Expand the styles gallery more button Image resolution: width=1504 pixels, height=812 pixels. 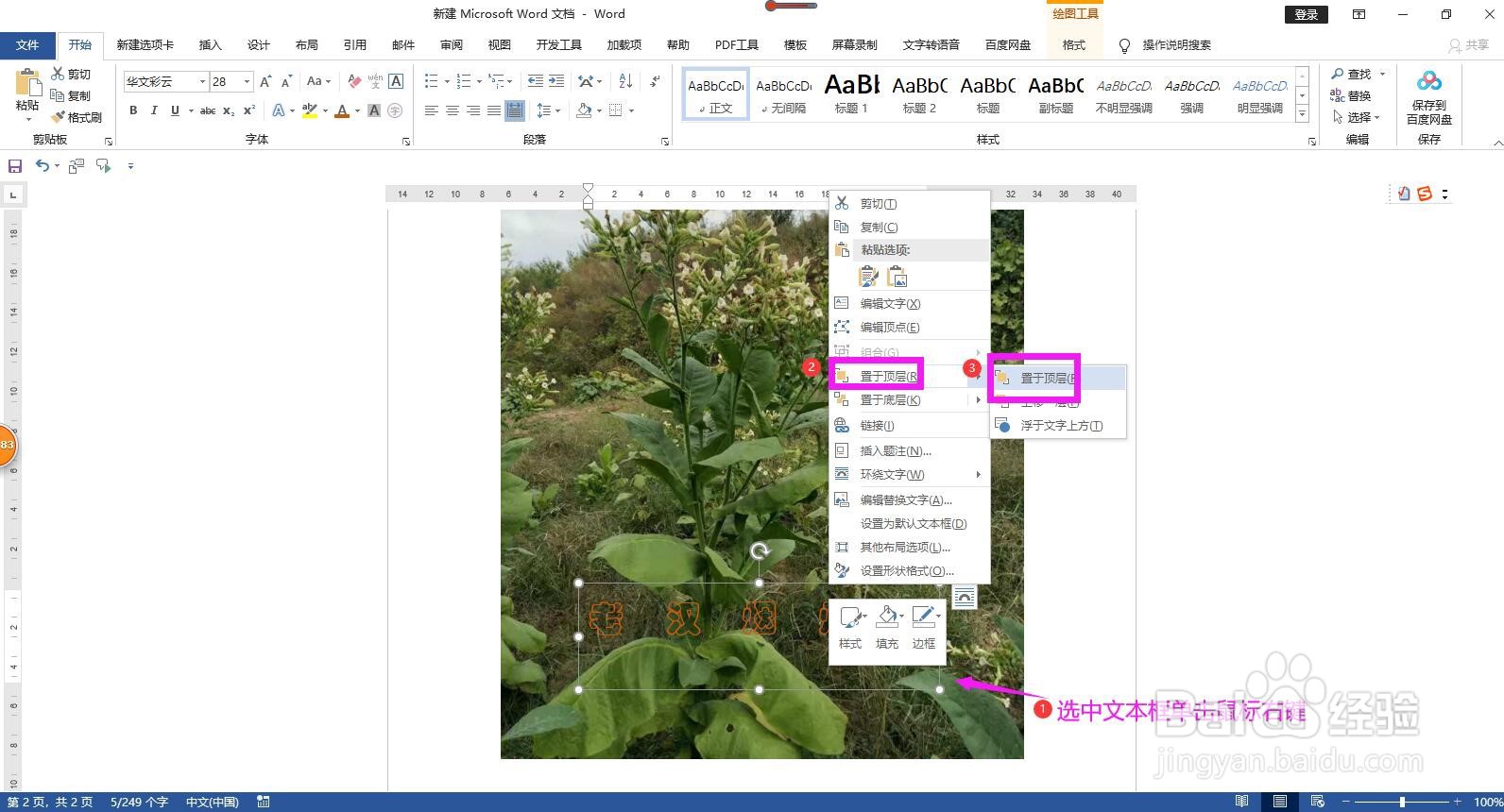point(1302,115)
